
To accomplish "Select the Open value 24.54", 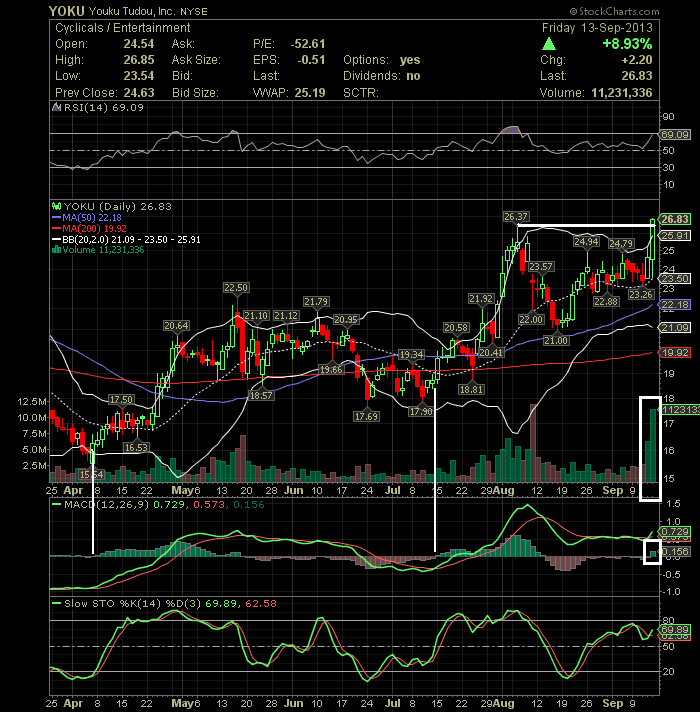I will click(x=139, y=44).
